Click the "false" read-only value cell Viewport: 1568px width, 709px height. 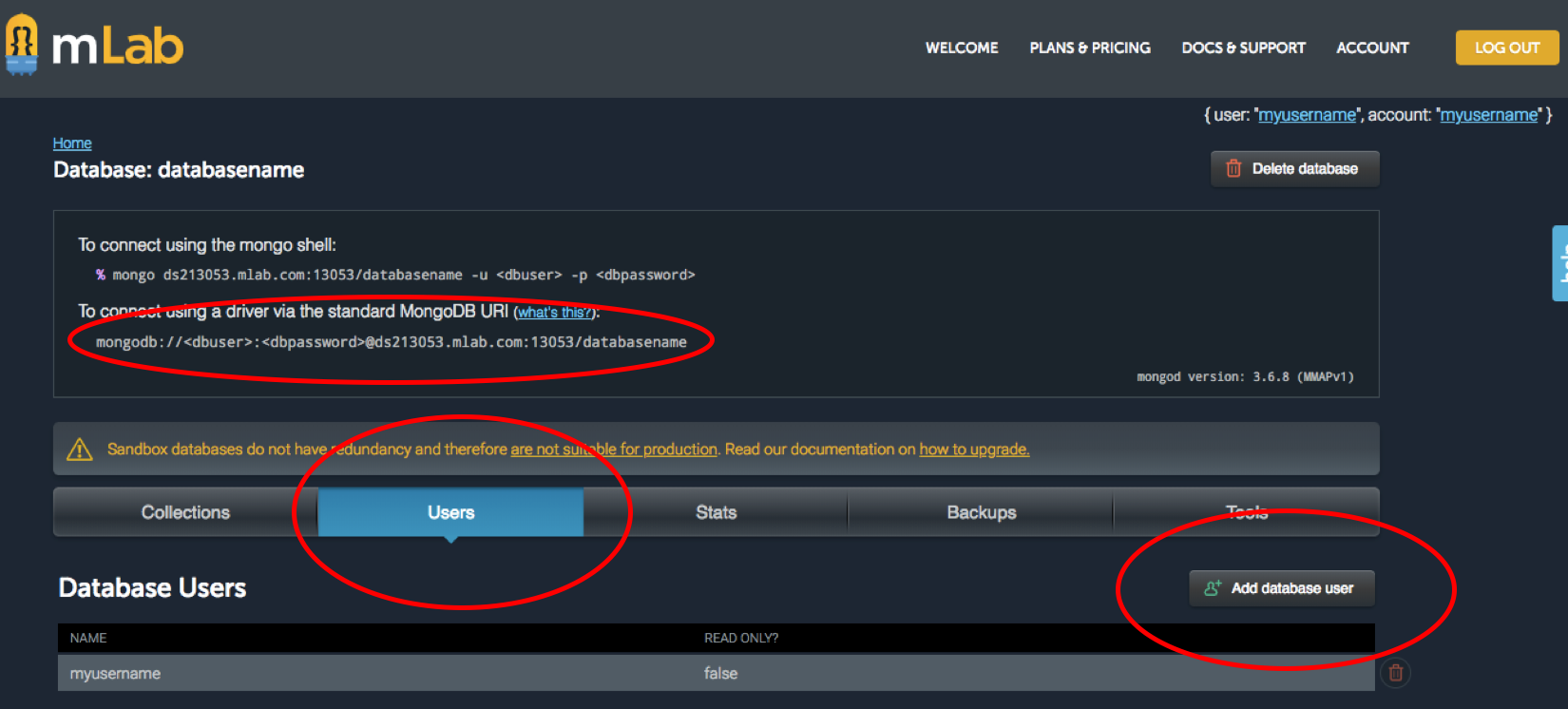point(720,673)
